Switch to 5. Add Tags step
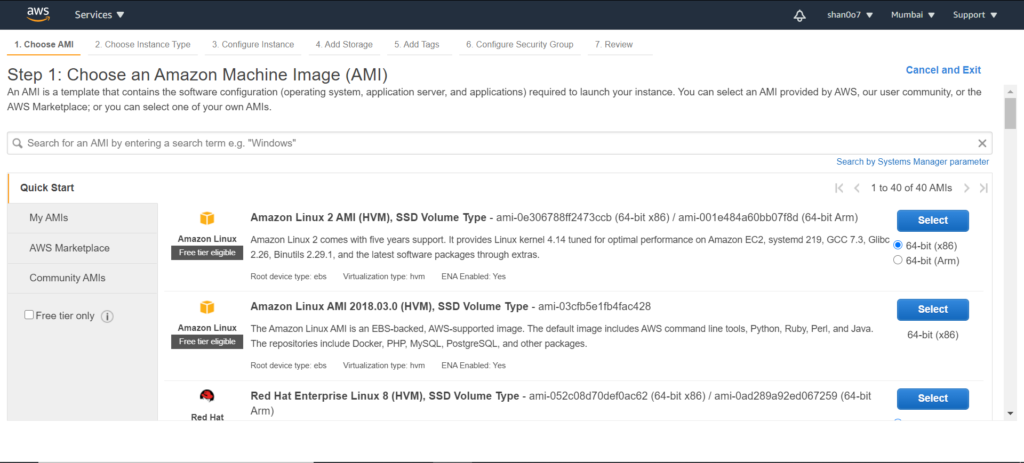The height and width of the screenshot is (463, 1024). [417, 44]
